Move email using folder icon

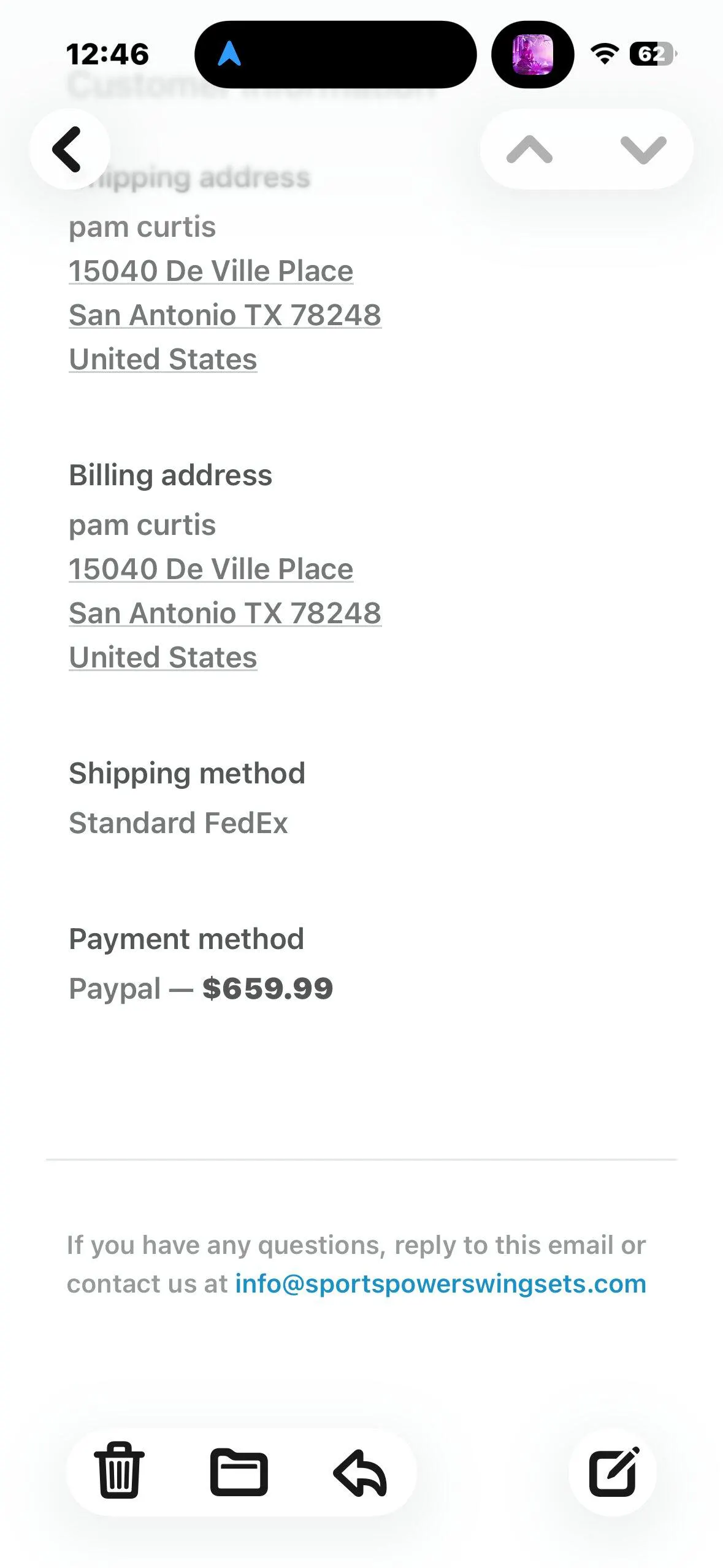coord(239,1472)
